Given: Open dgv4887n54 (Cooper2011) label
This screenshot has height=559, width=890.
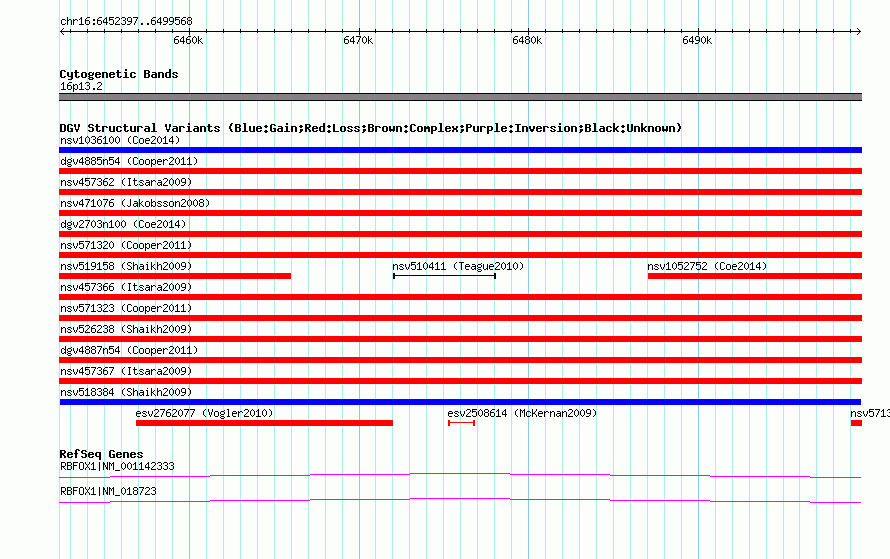Looking at the screenshot, I should (x=129, y=350).
